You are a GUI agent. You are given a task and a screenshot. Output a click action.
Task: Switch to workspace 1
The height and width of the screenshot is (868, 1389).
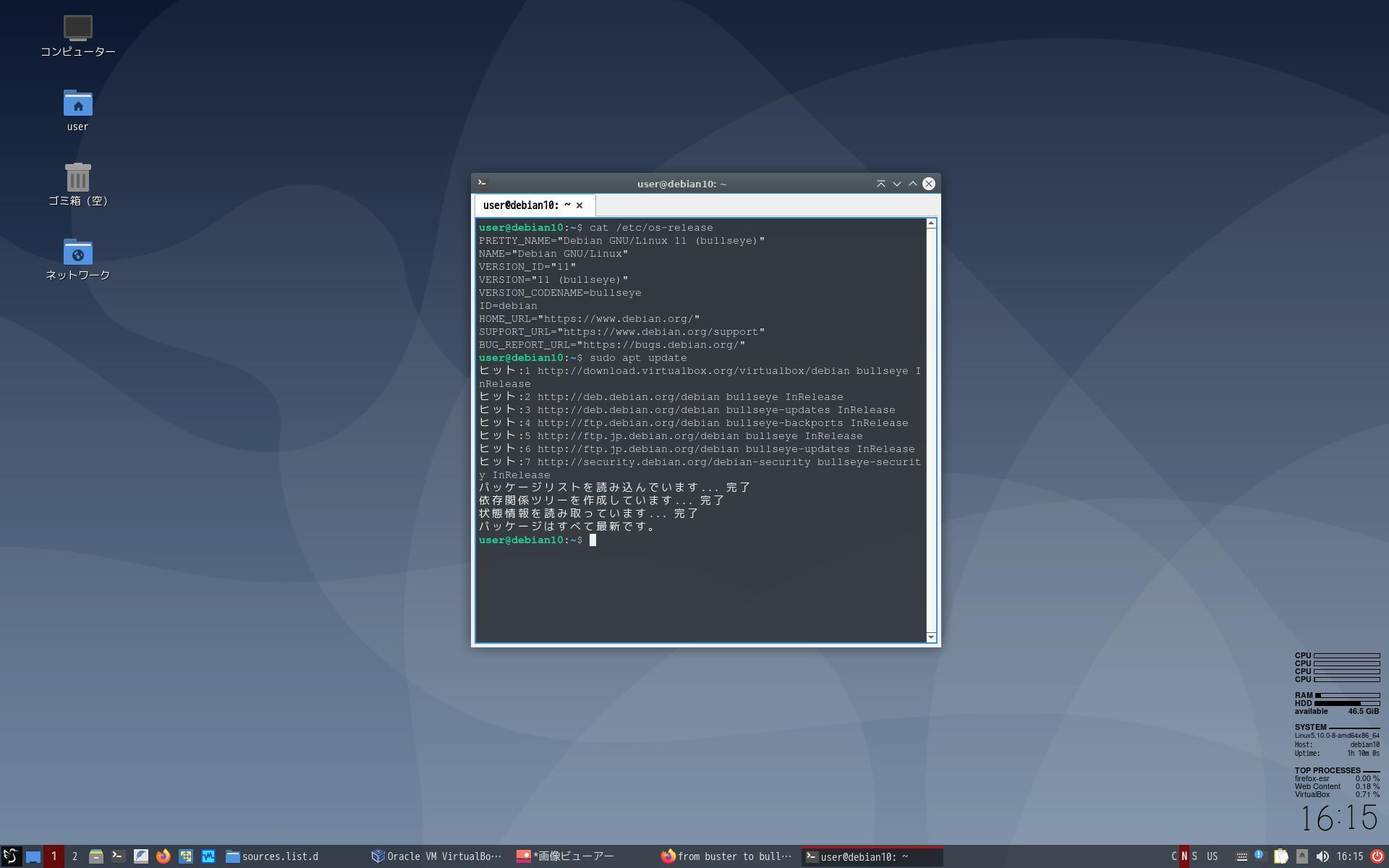[54, 856]
